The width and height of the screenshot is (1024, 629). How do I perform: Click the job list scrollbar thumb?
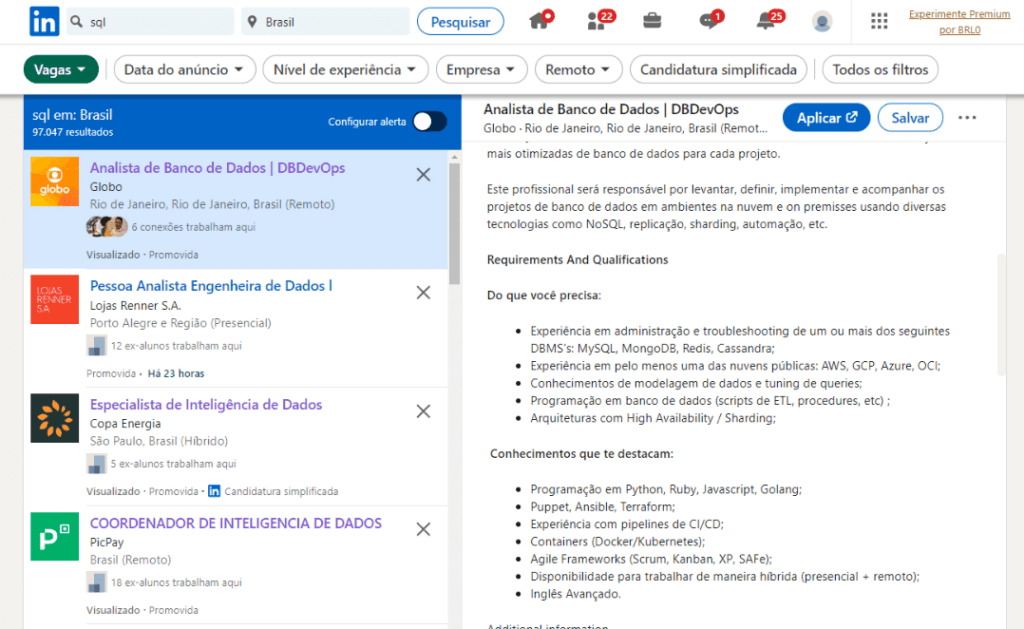[x=455, y=223]
